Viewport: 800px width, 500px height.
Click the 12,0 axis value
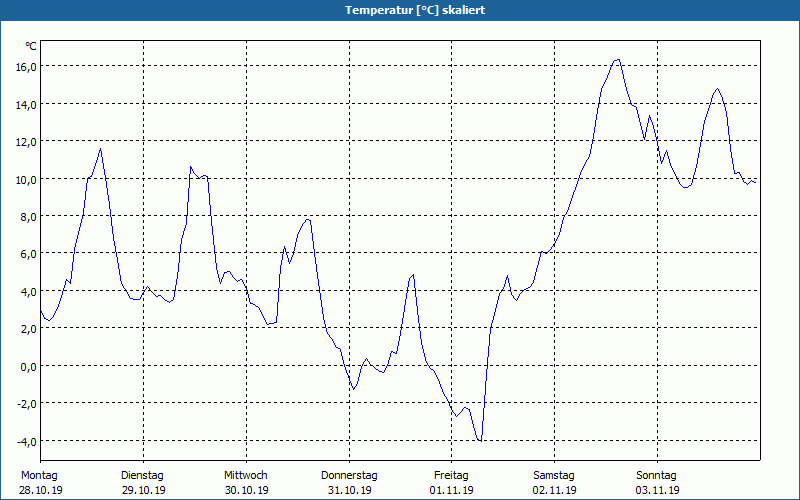tap(26, 142)
